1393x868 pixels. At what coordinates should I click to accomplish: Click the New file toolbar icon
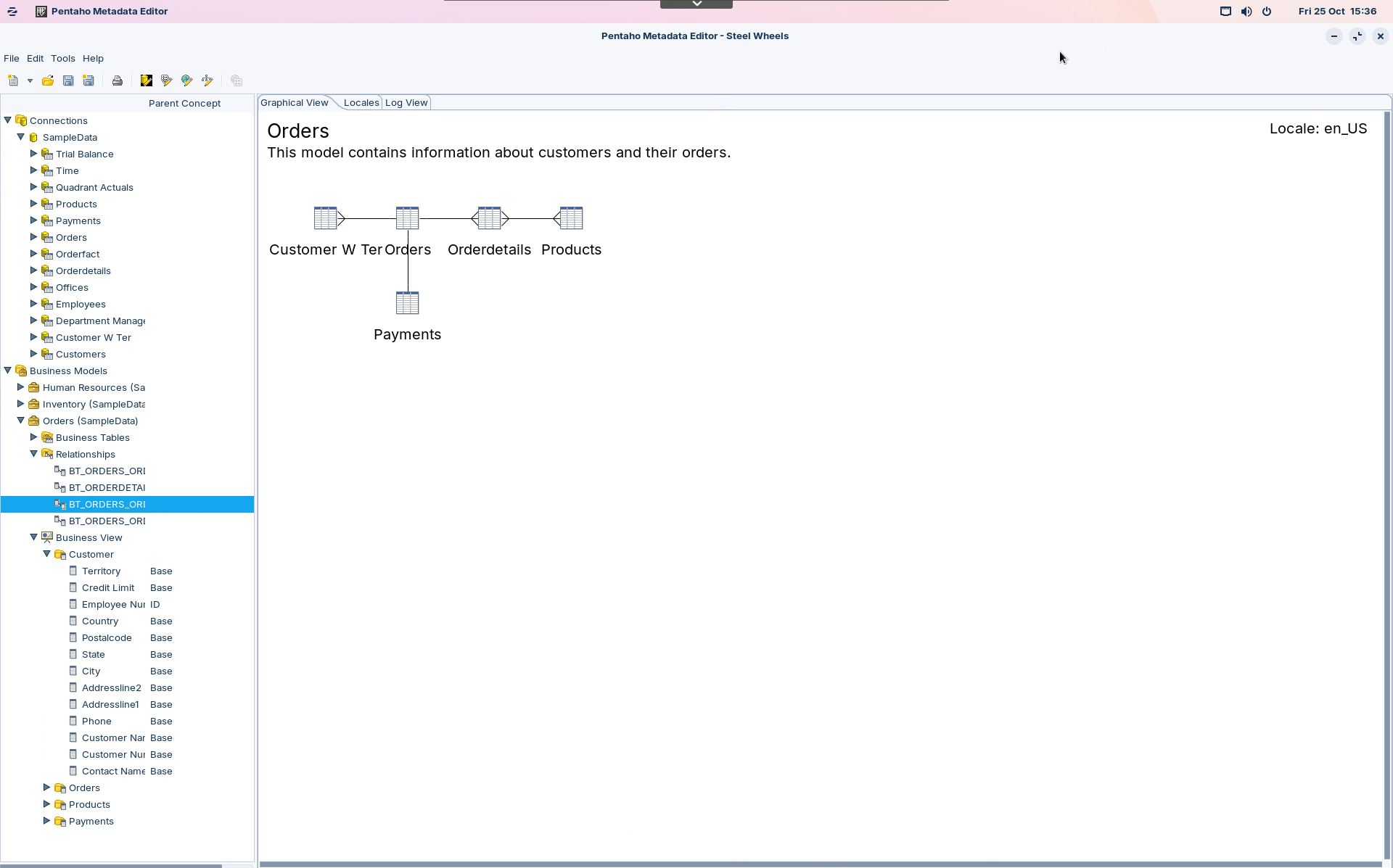pos(13,80)
